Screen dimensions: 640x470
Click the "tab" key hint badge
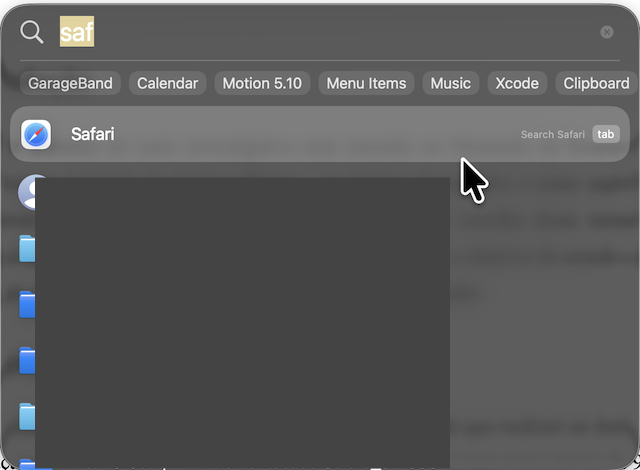pyautogui.click(x=606, y=134)
